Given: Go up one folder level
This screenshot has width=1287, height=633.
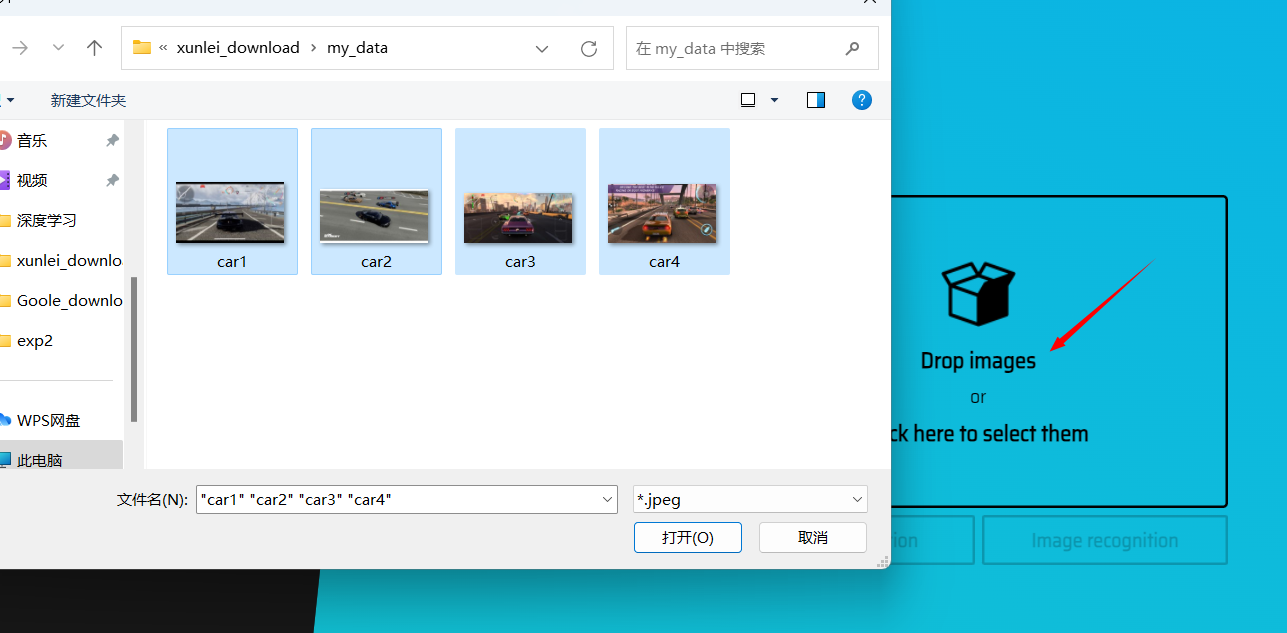Looking at the screenshot, I should click(x=95, y=48).
